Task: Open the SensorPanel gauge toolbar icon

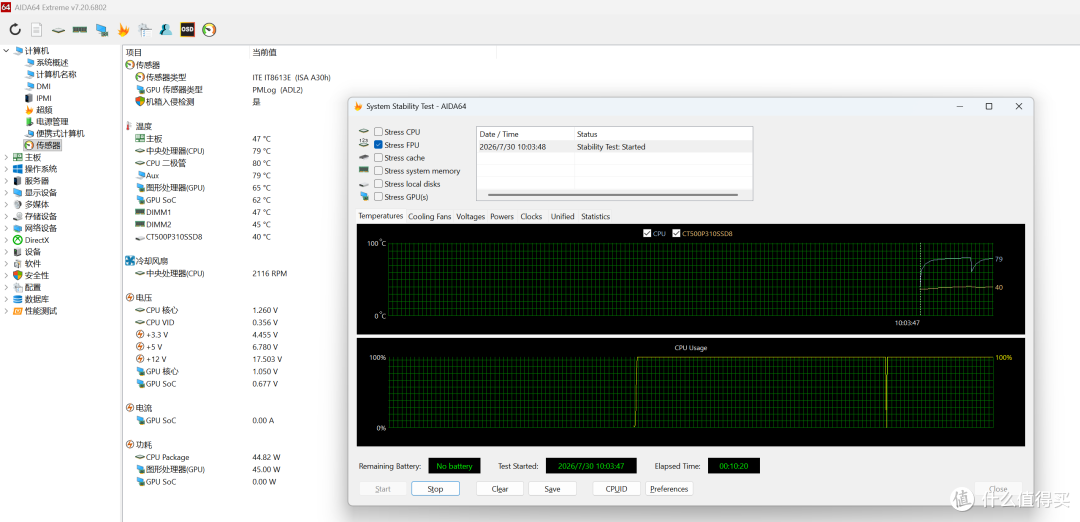Action: pyautogui.click(x=209, y=30)
